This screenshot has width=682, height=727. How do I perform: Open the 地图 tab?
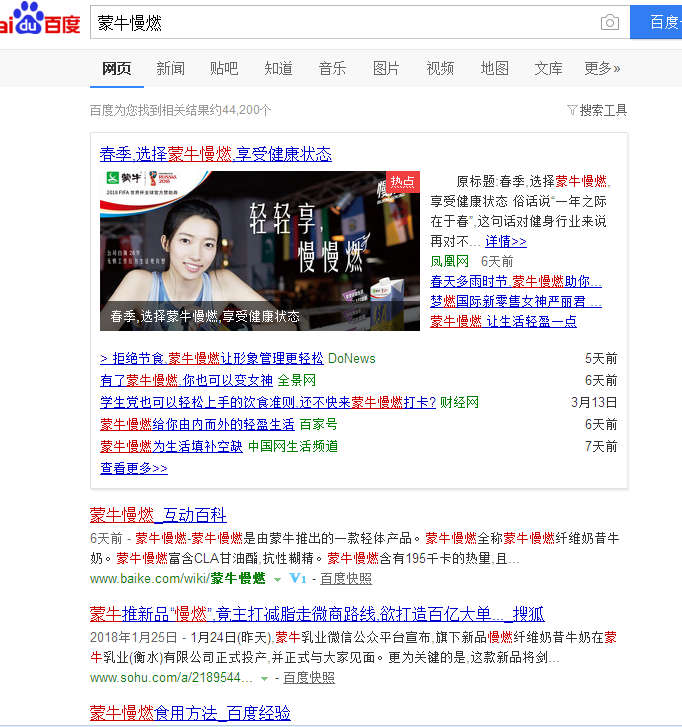click(494, 69)
